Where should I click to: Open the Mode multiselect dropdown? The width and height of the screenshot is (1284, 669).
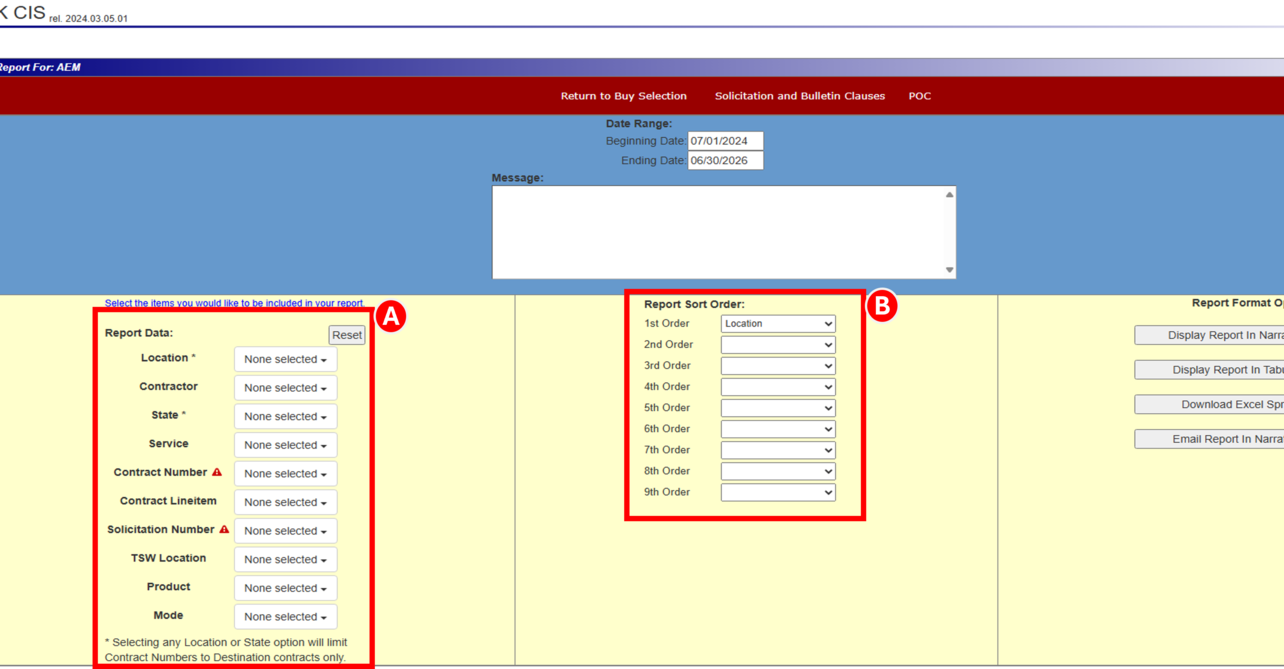coord(285,617)
